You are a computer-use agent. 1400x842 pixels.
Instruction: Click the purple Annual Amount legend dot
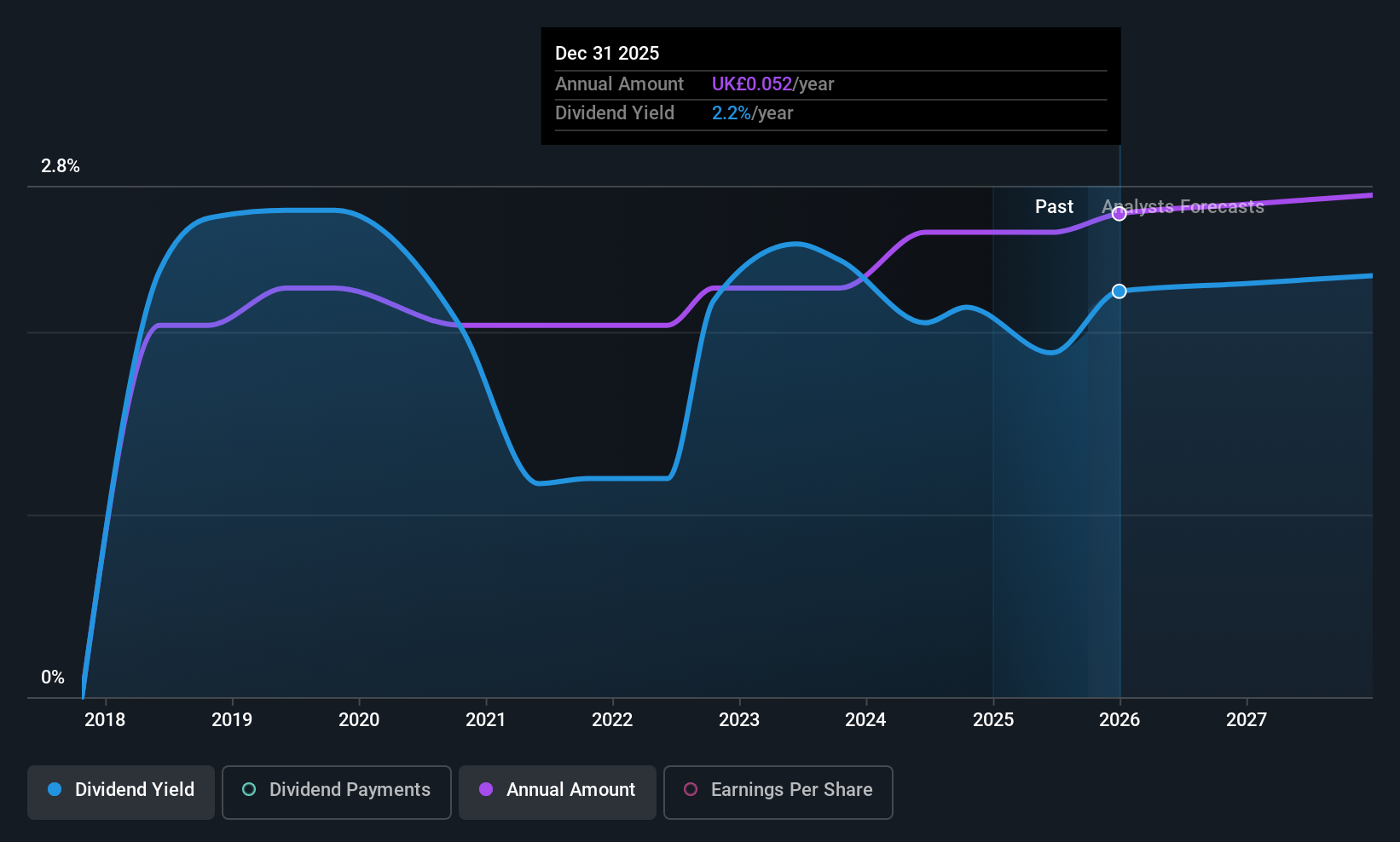tap(486, 789)
